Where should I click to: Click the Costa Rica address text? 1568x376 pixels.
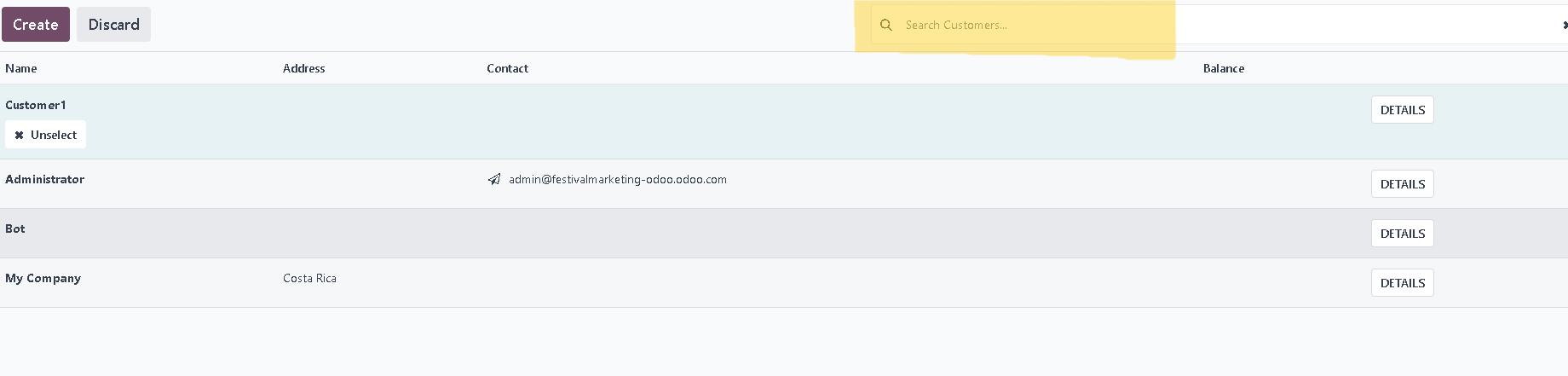309,278
